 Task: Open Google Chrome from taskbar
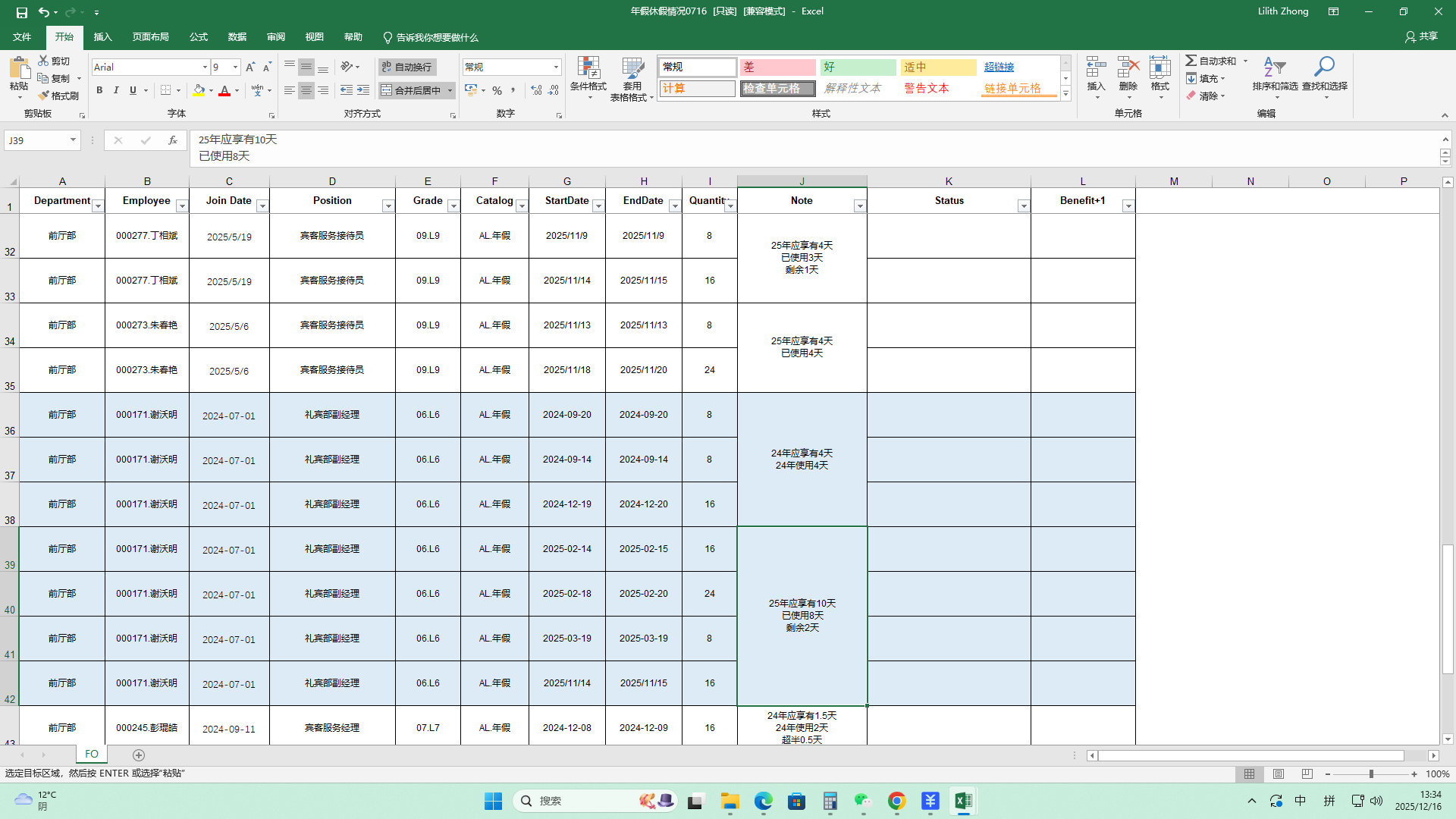pyautogui.click(x=896, y=801)
